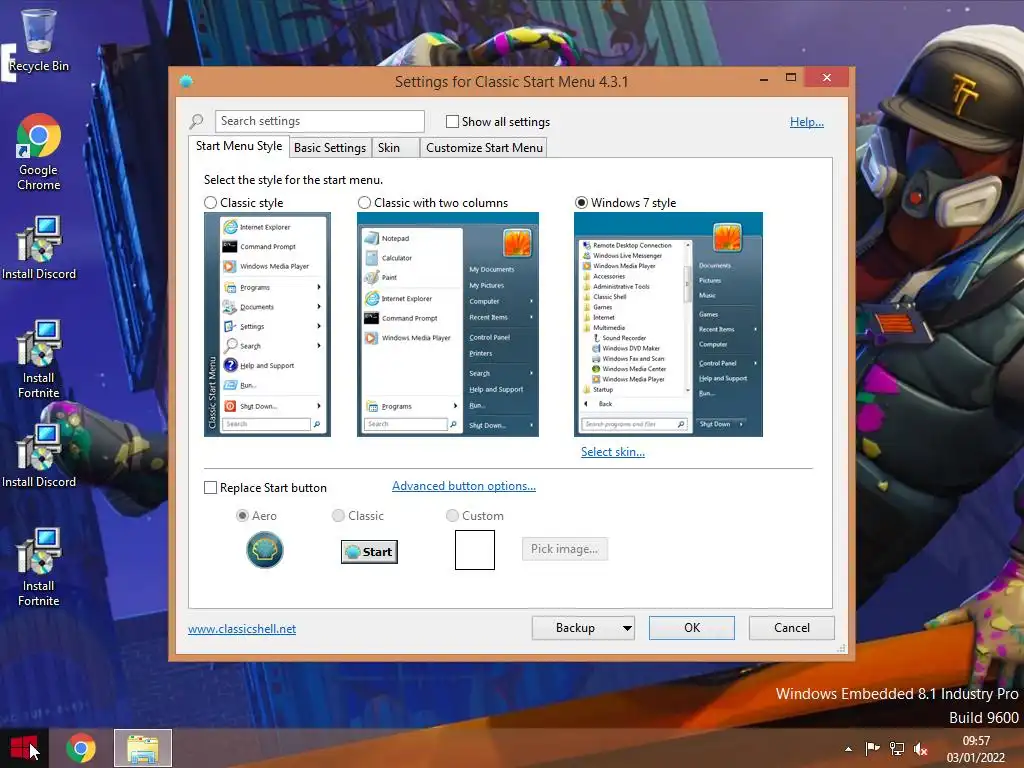Click the Aero shell start button image

(264, 550)
